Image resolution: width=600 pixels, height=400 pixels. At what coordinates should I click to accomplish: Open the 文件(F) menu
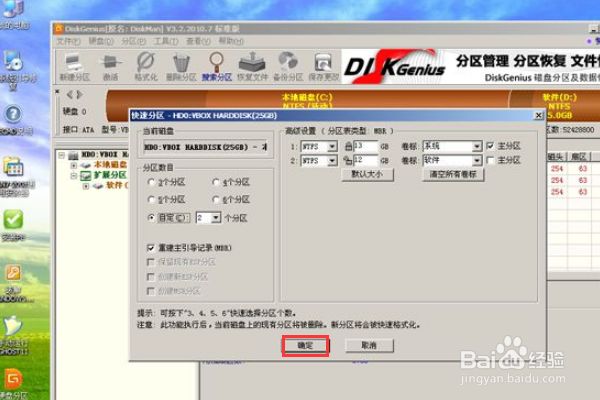pyautogui.click(x=68, y=41)
